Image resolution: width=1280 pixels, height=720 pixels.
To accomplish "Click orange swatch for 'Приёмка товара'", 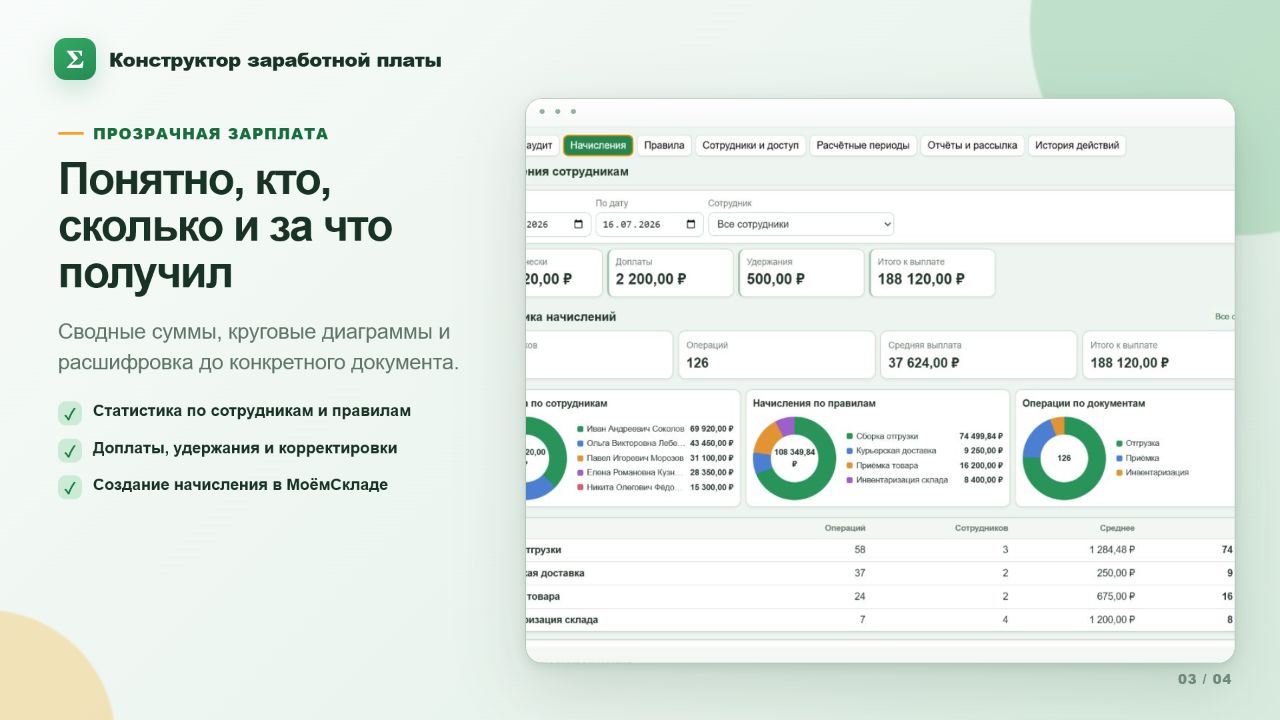I will click(850, 465).
